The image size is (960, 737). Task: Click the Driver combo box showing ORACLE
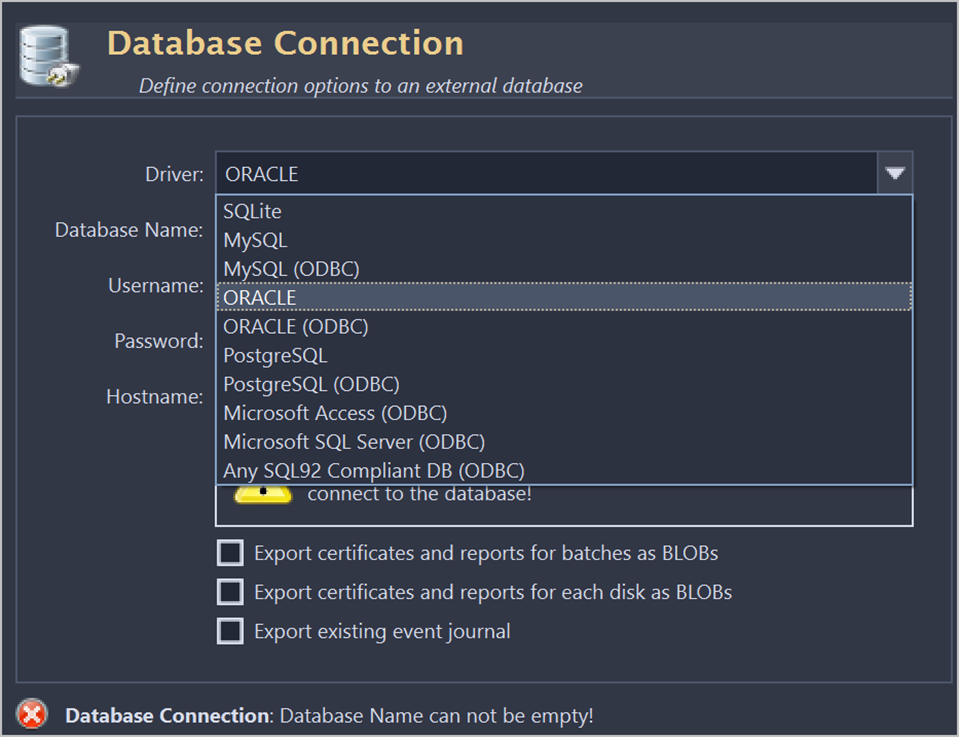coord(546,174)
